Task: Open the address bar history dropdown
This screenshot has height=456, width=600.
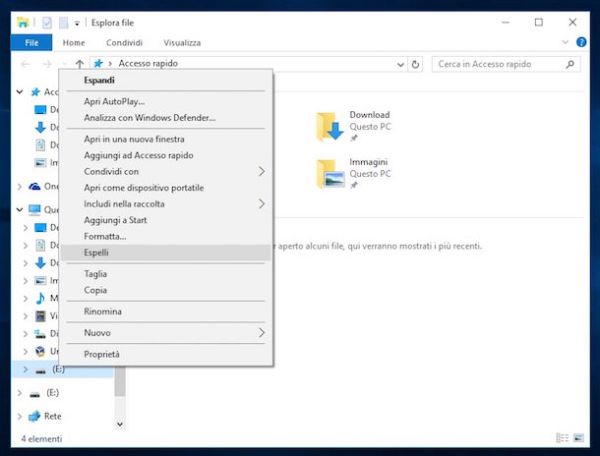Action: (396, 64)
